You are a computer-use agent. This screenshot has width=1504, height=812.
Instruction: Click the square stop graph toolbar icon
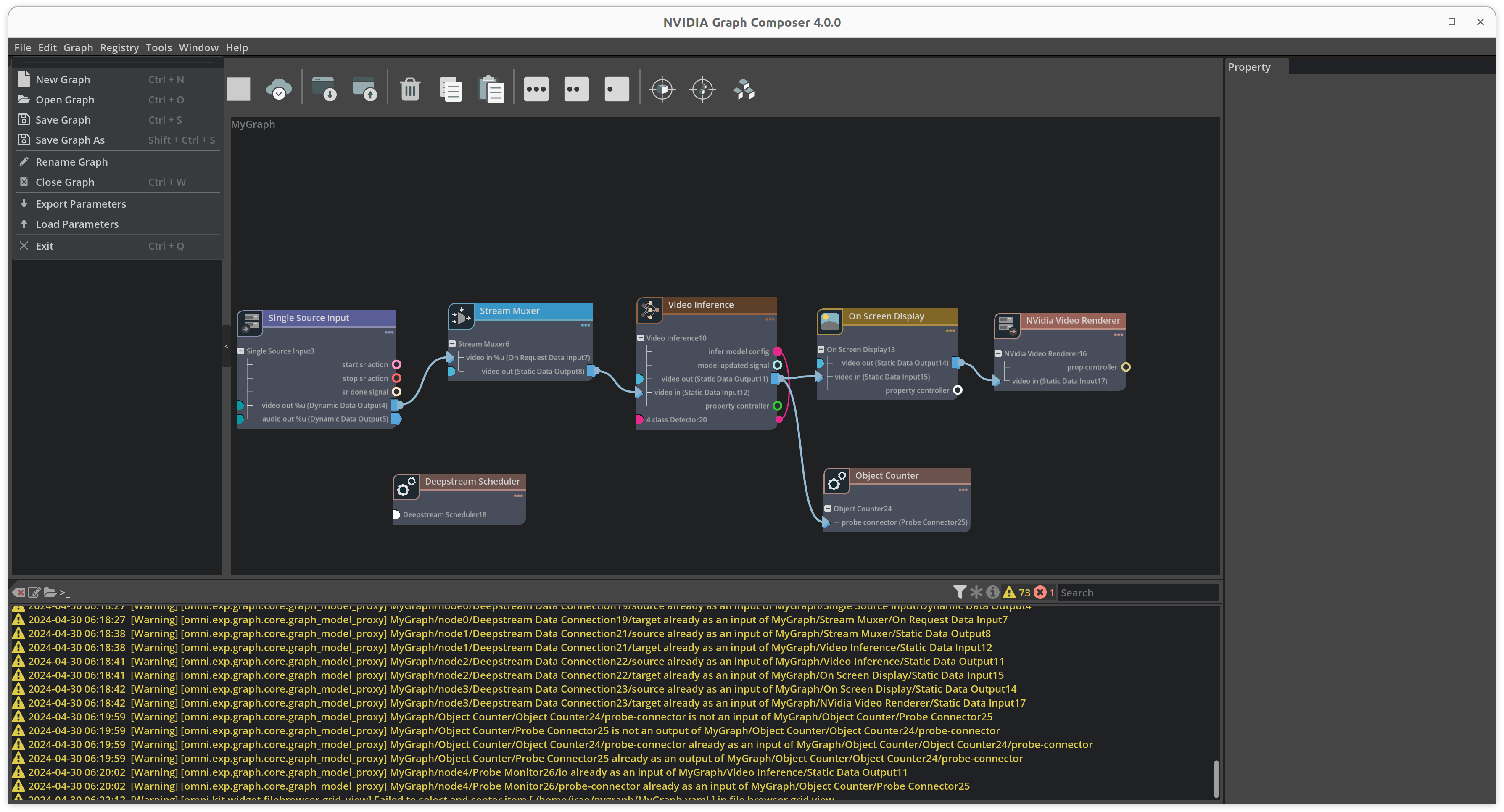tap(238, 90)
